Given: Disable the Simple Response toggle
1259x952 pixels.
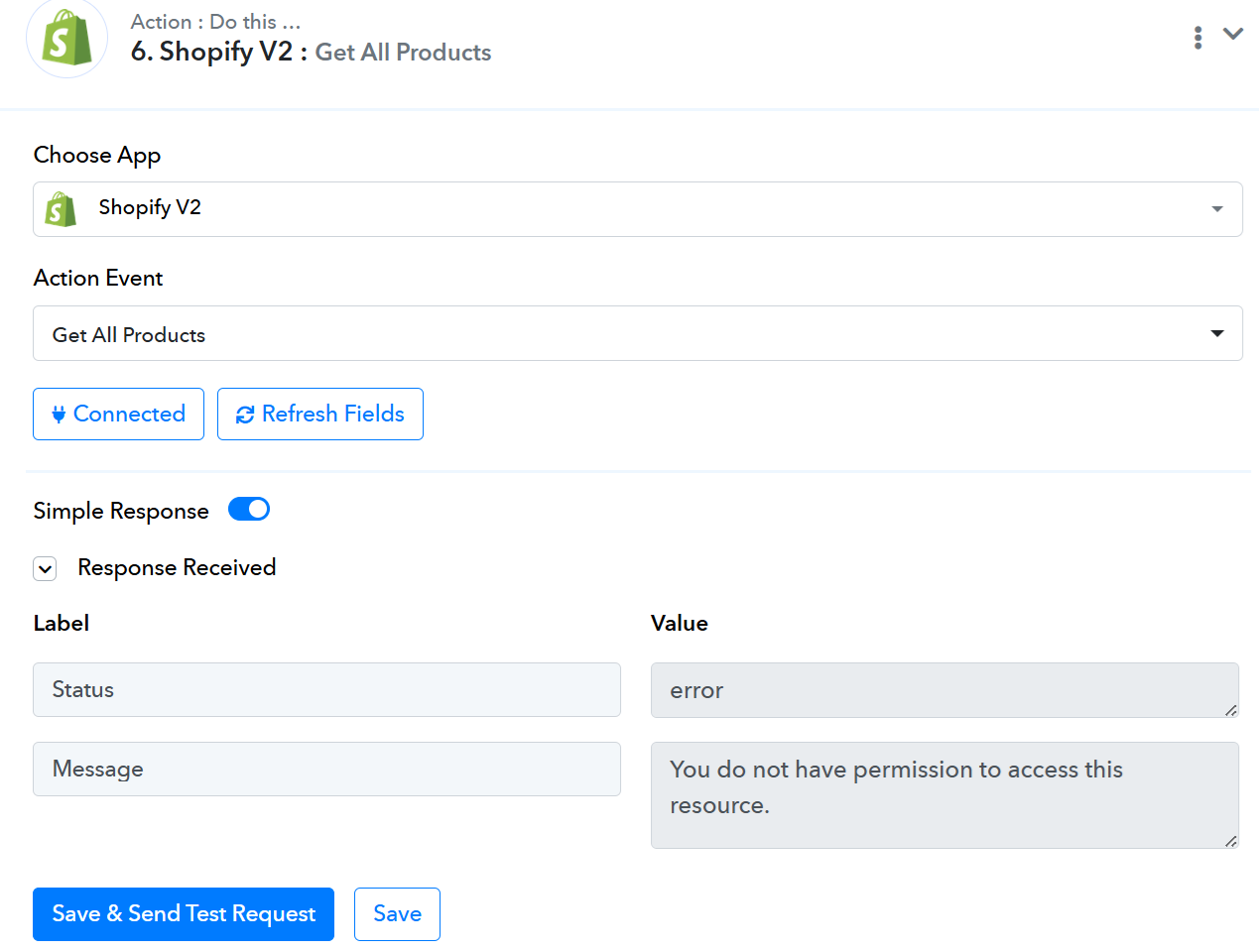Looking at the screenshot, I should (x=249, y=509).
